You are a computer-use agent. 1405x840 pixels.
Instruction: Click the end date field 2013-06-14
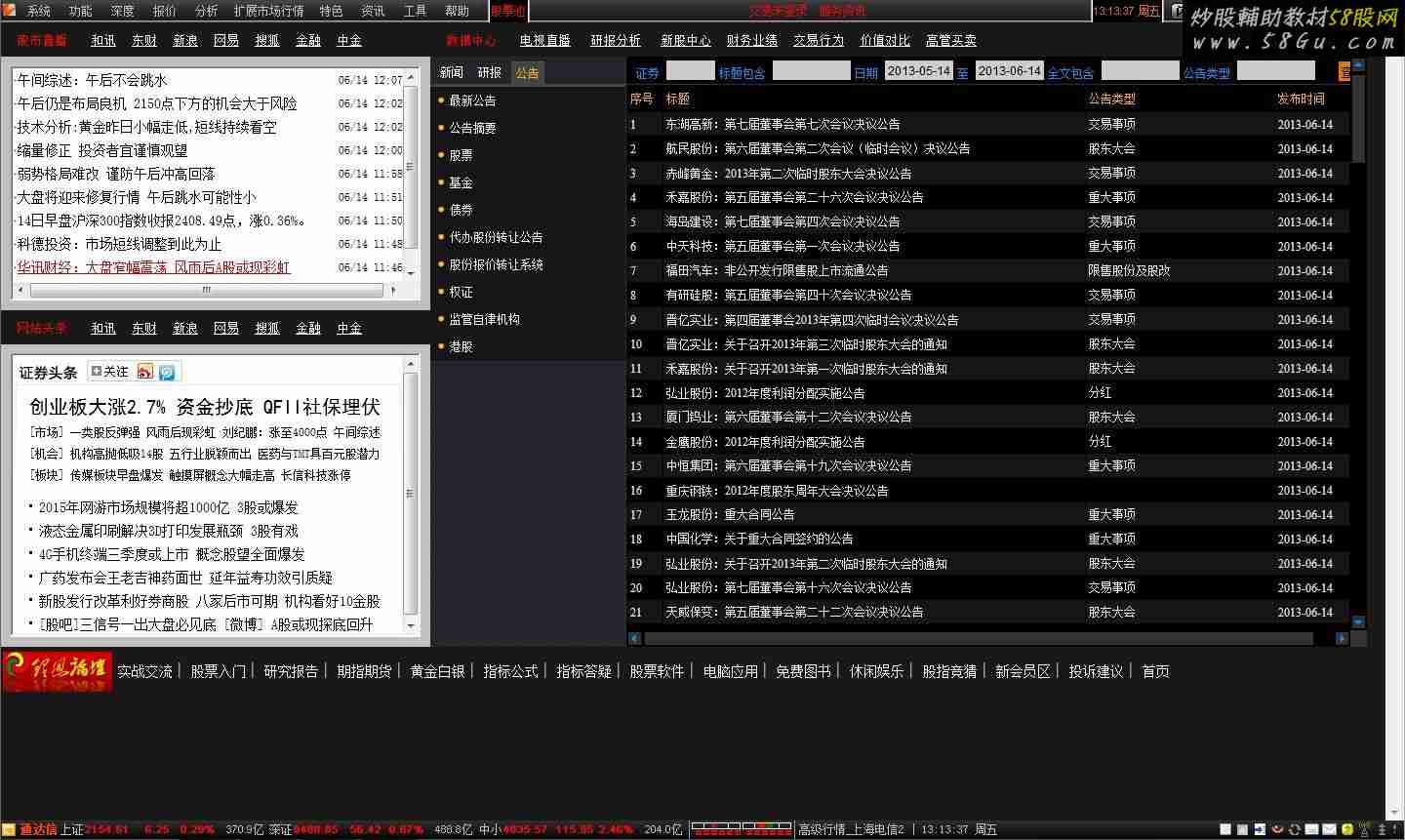[1009, 71]
